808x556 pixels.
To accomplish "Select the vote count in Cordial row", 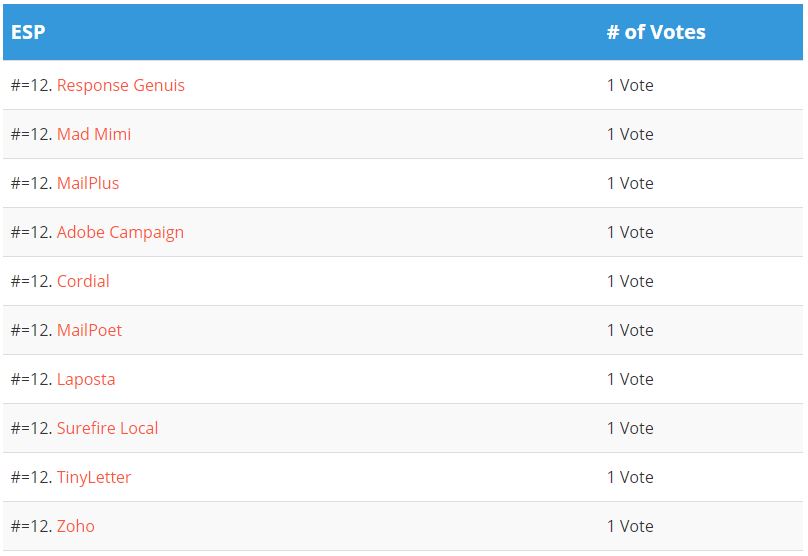I will [630, 281].
